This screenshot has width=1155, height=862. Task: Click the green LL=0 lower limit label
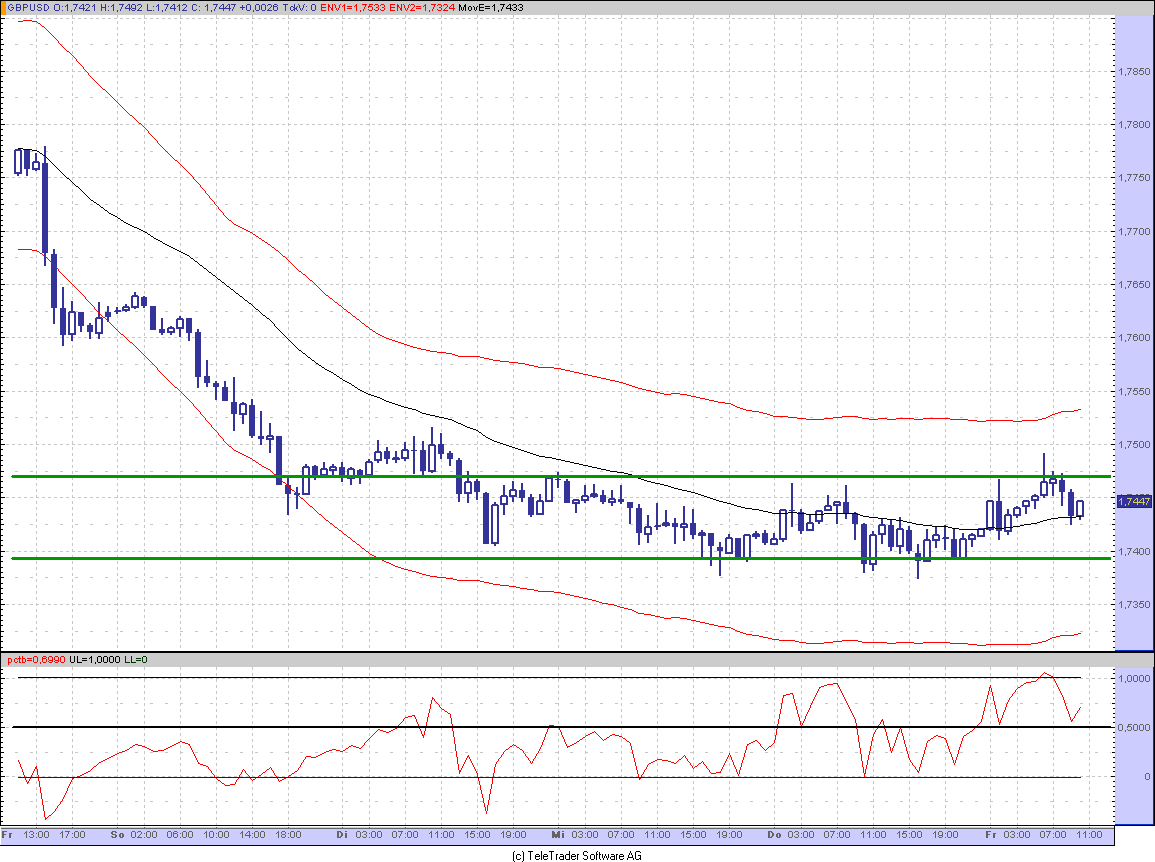[x=135, y=660]
